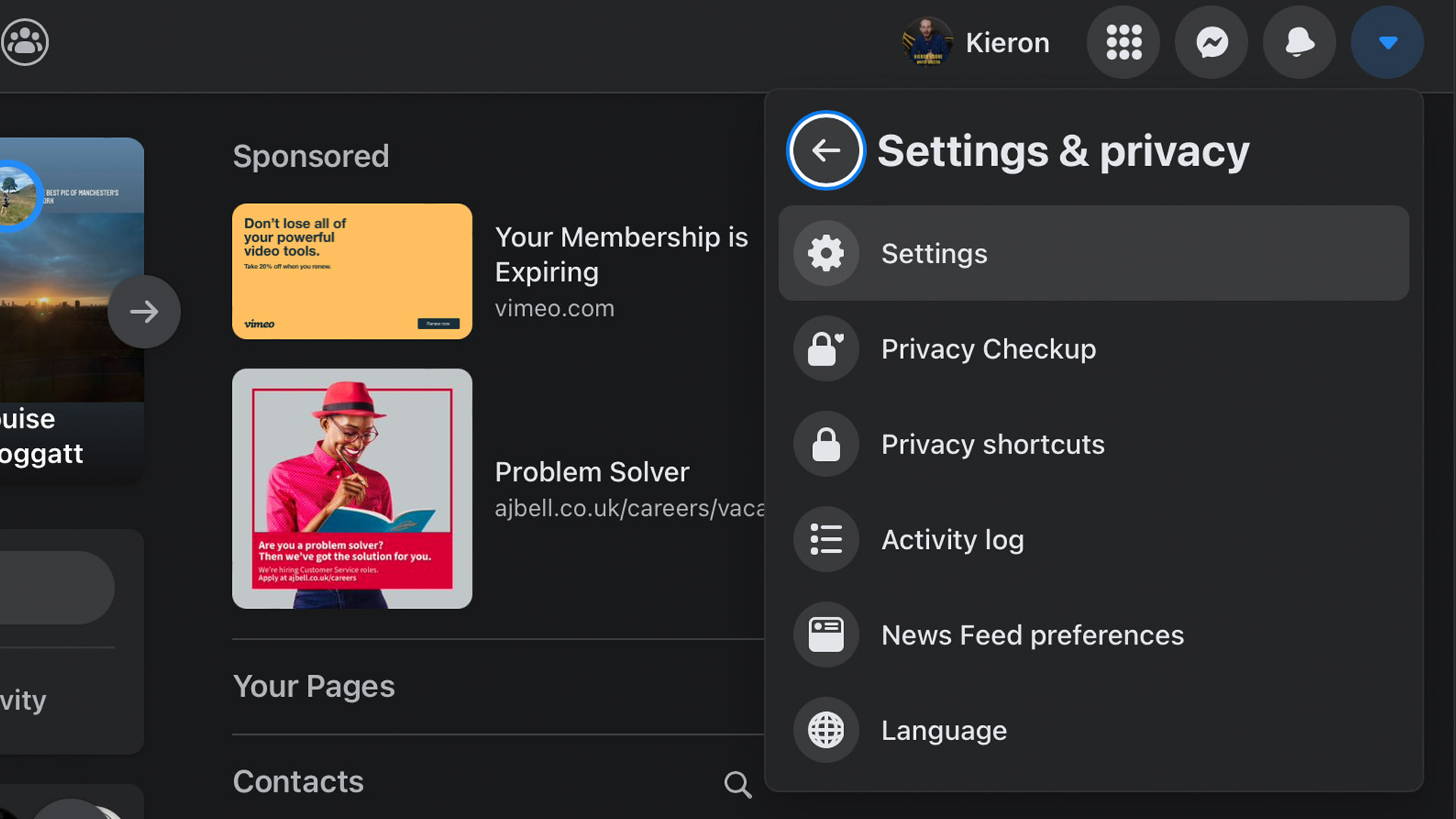Visit the vimeo.com link
The image size is (1456, 819).
click(554, 309)
